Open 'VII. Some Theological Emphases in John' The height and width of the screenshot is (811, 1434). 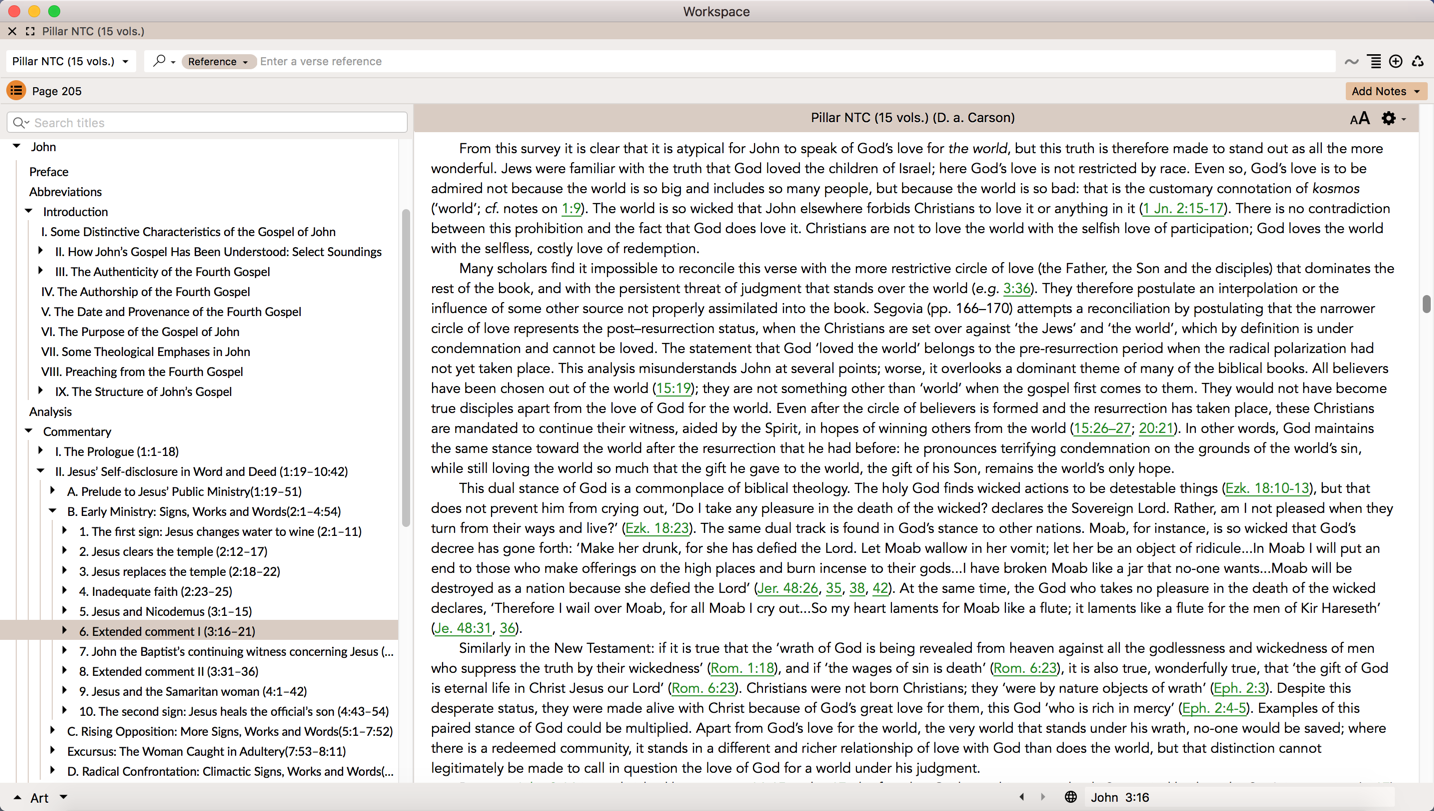(145, 352)
